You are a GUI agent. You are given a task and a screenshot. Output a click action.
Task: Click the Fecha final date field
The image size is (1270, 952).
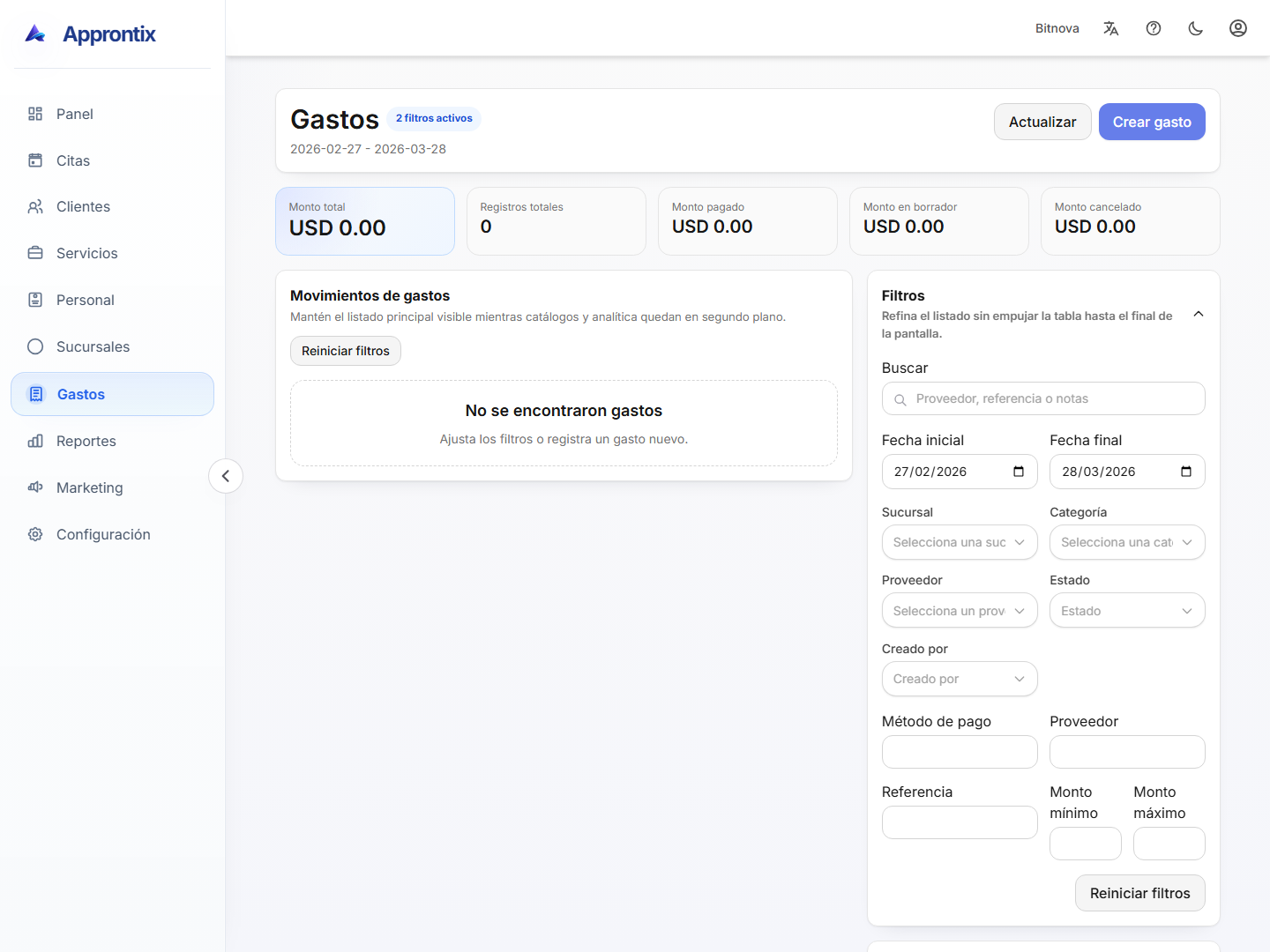pos(1127,472)
